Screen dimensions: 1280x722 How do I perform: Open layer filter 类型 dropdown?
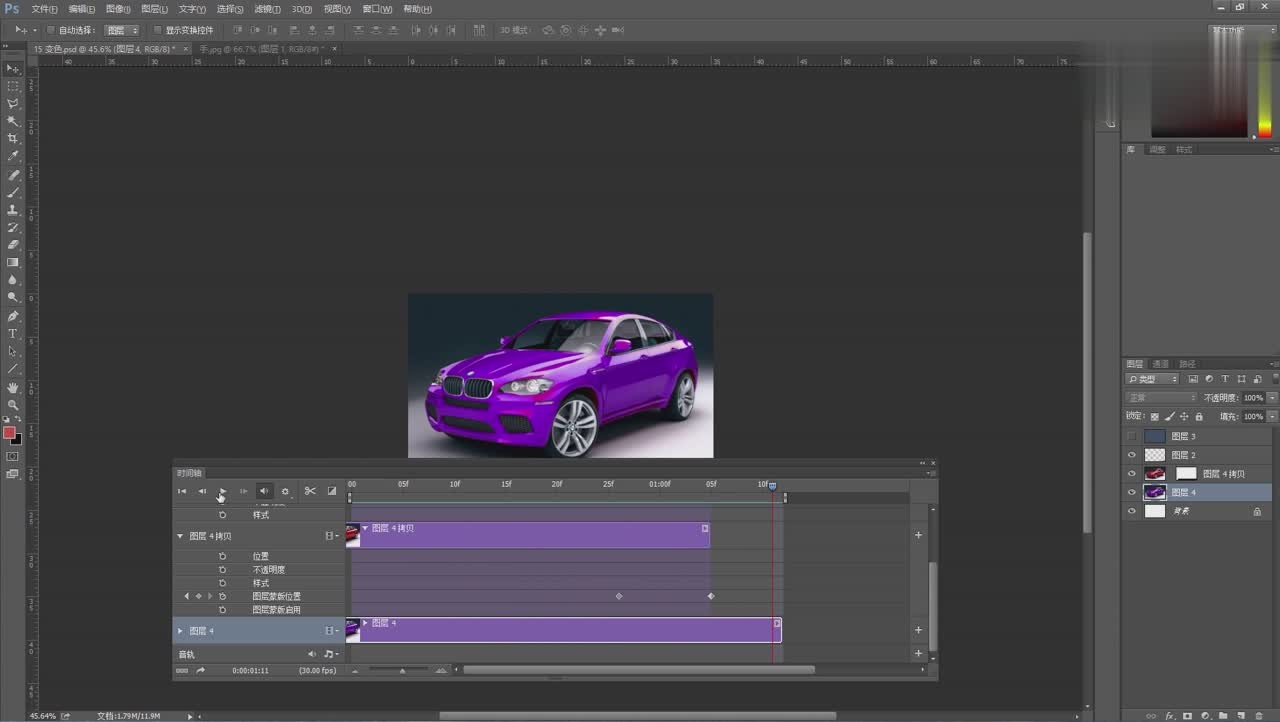tap(1153, 379)
